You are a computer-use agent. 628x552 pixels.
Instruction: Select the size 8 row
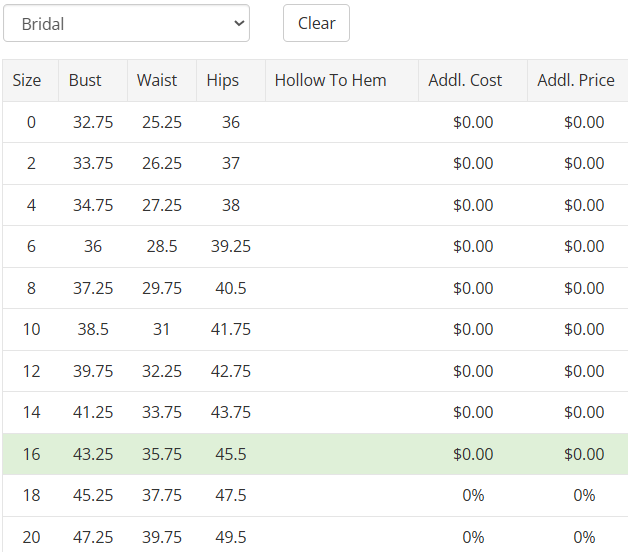pyautogui.click(x=315, y=288)
